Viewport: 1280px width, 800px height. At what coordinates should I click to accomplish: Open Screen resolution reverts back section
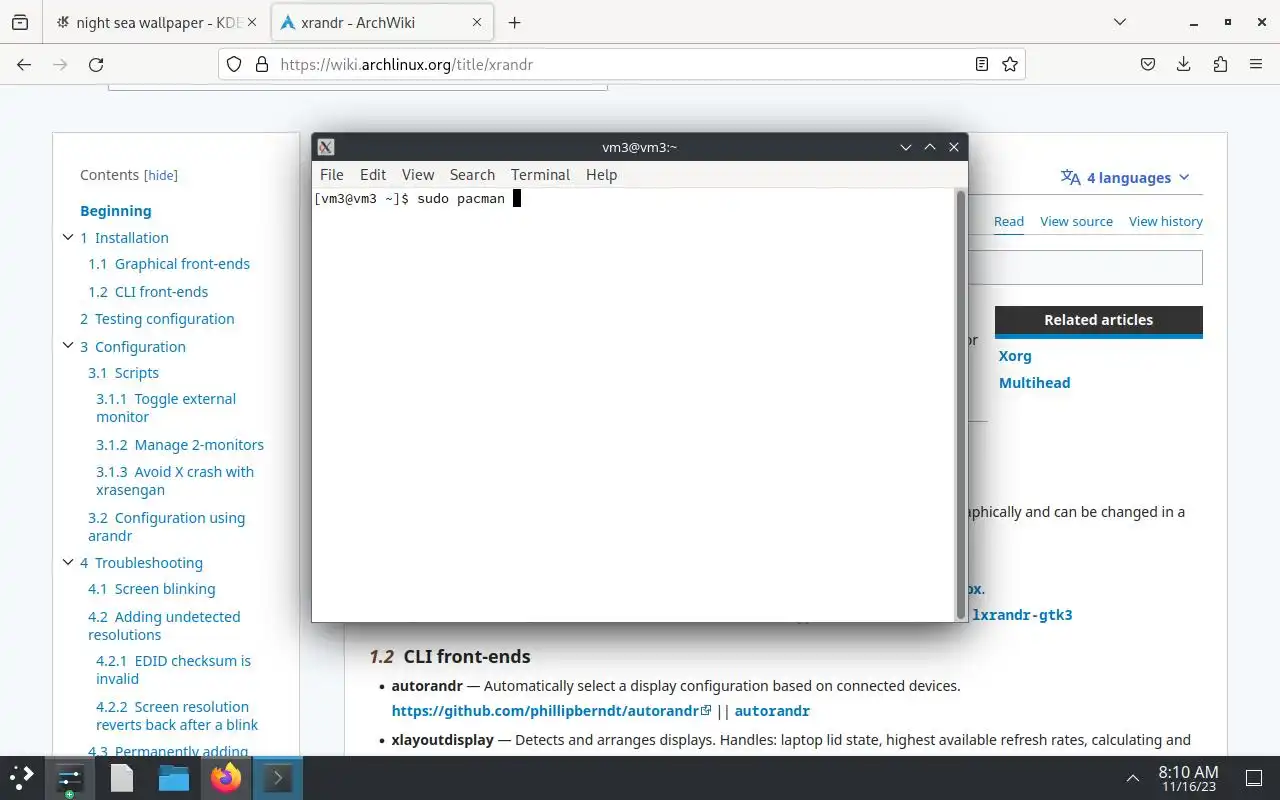click(x=177, y=716)
